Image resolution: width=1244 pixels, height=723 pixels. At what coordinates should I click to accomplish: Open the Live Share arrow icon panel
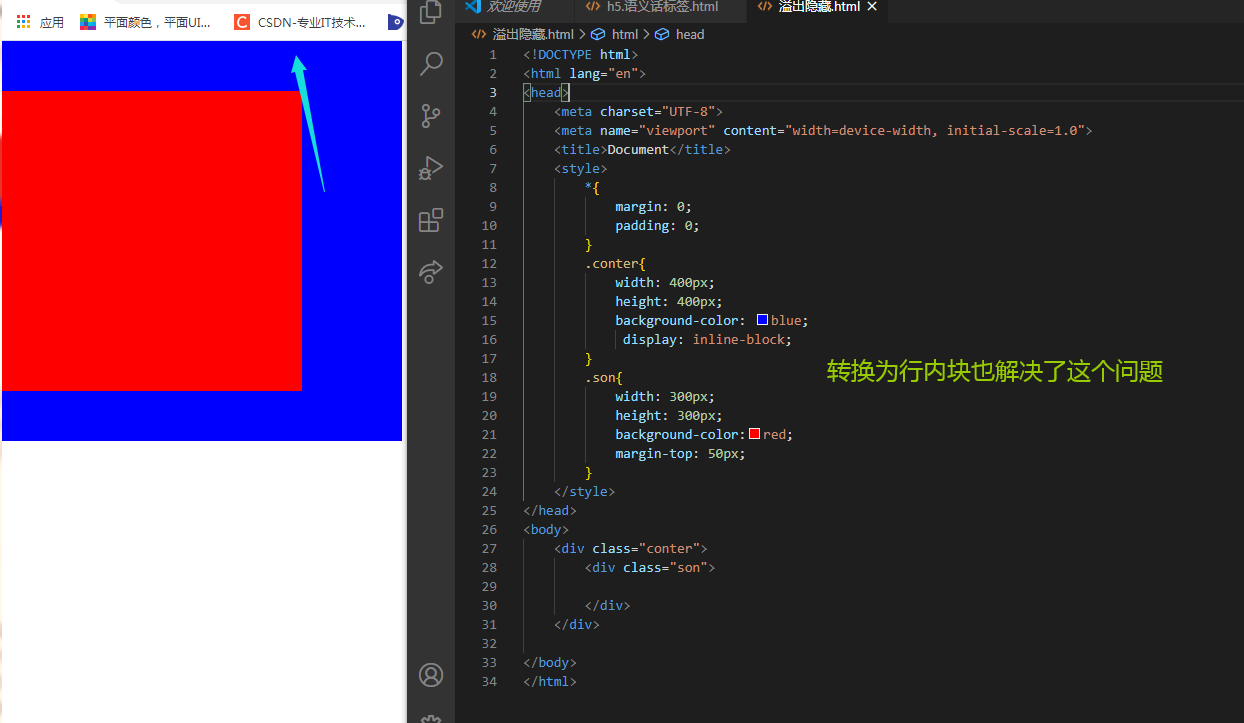pos(431,271)
